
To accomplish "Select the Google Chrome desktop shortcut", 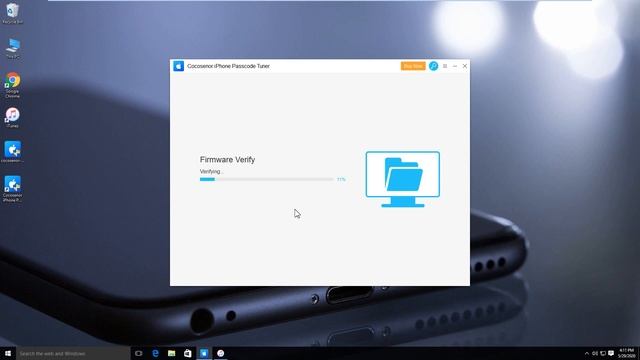I will coord(13,85).
